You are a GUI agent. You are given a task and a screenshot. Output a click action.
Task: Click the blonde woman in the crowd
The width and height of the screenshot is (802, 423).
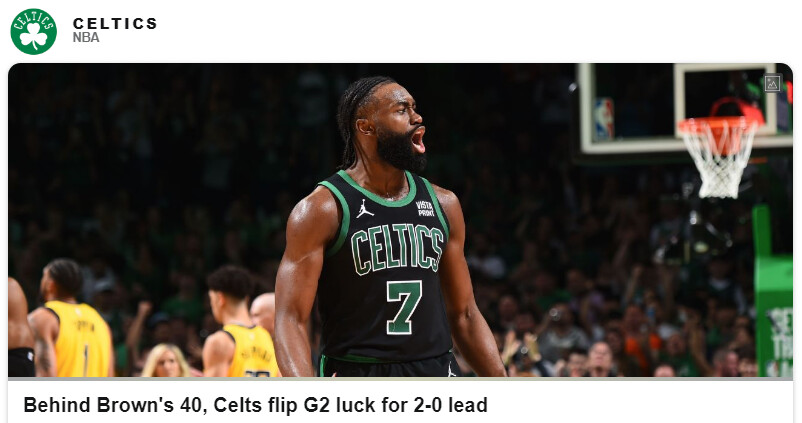click(x=165, y=360)
